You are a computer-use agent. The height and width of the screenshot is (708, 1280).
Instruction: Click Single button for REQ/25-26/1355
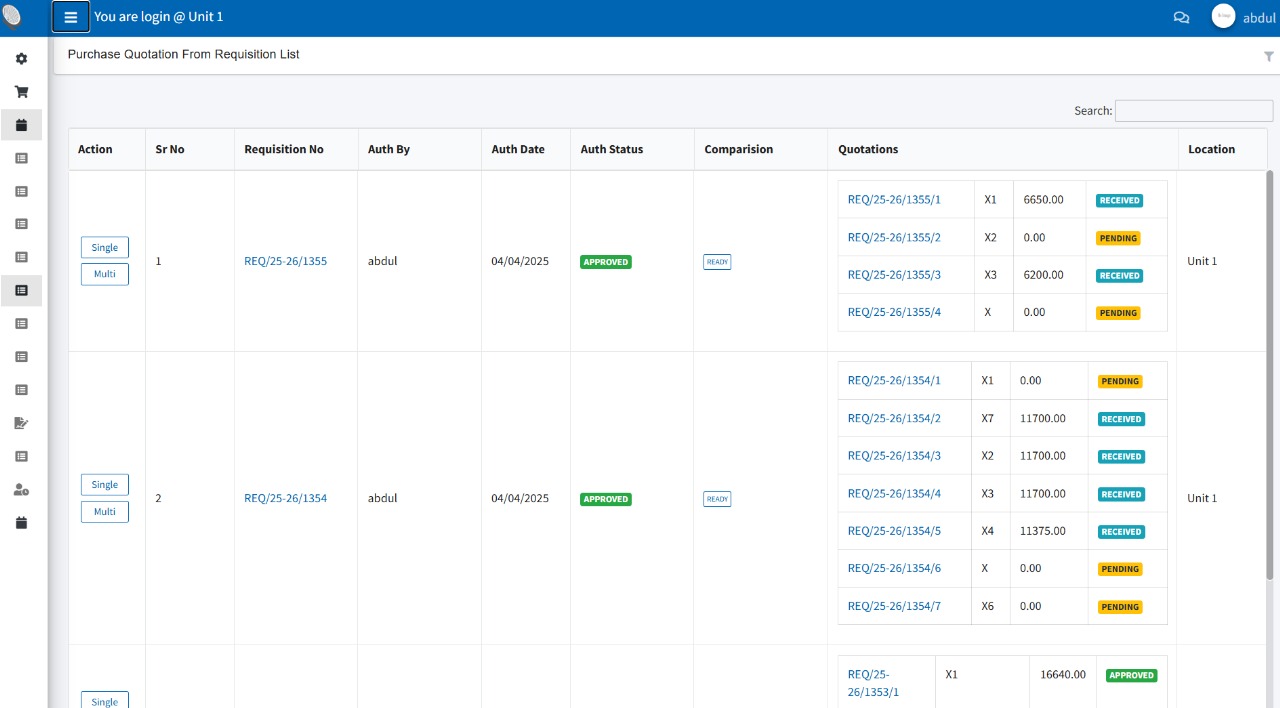click(x=105, y=247)
